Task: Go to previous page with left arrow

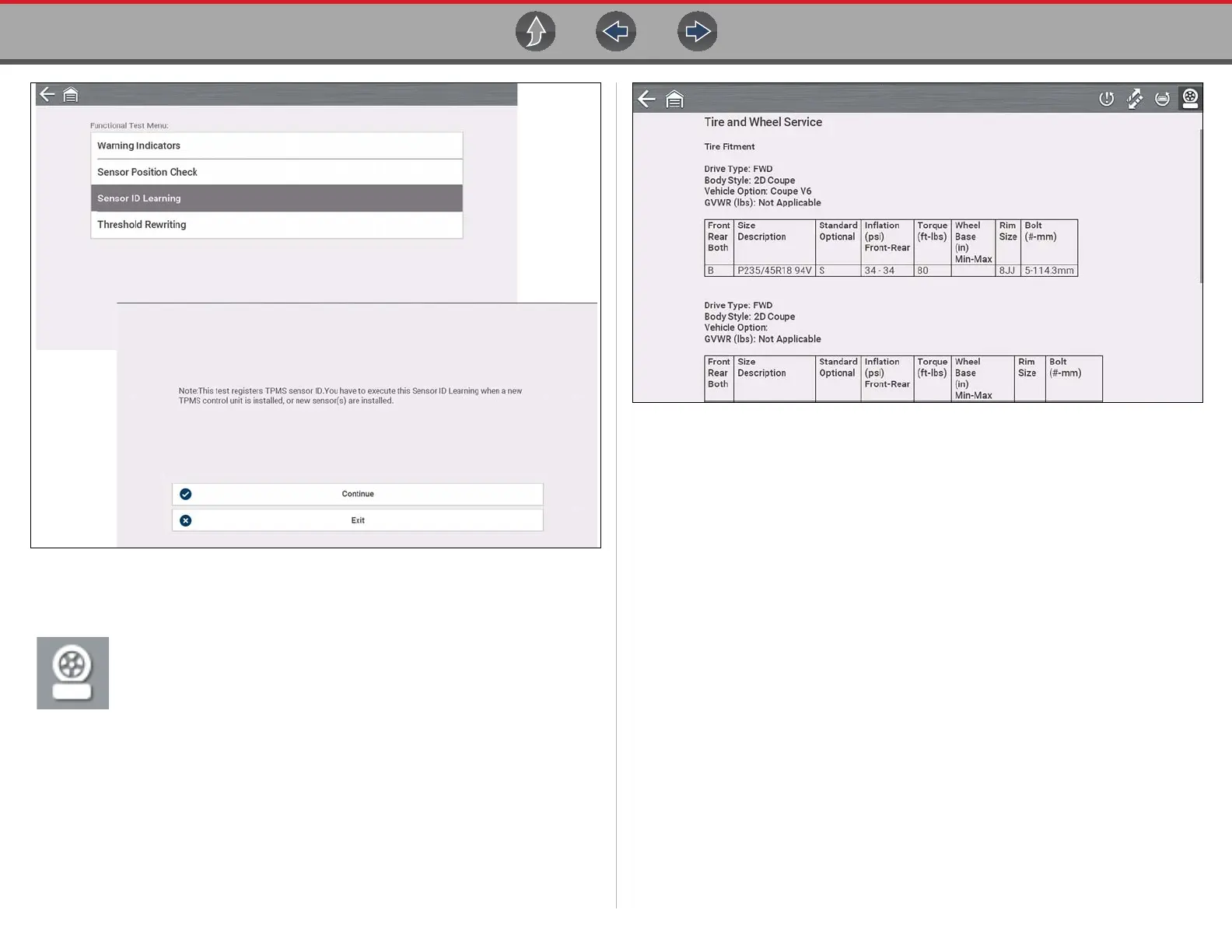Action: coord(616,32)
